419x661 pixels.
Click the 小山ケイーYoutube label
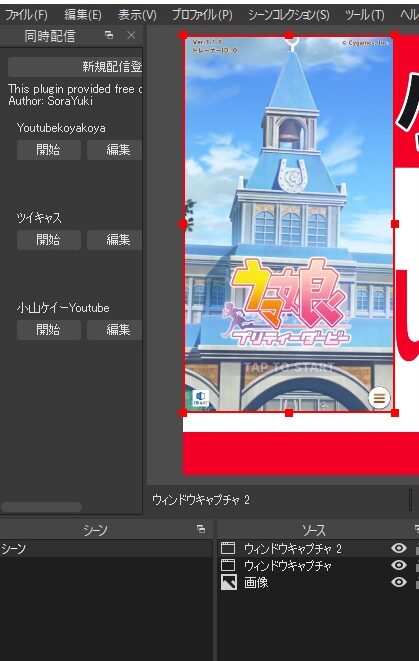tap(63, 308)
